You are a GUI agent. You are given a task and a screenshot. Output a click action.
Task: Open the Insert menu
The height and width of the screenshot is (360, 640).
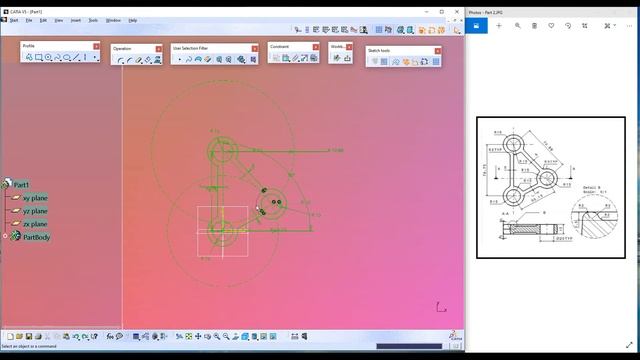point(76,20)
